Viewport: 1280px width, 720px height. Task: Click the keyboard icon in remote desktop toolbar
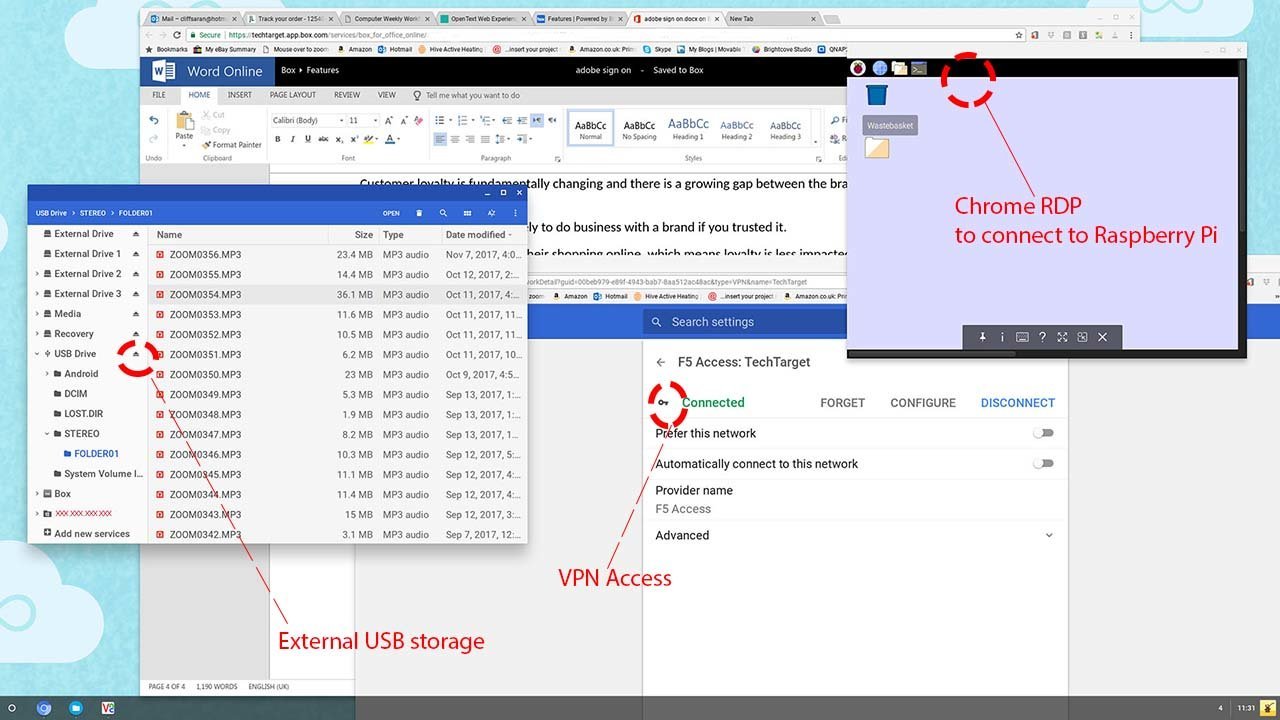(1022, 337)
